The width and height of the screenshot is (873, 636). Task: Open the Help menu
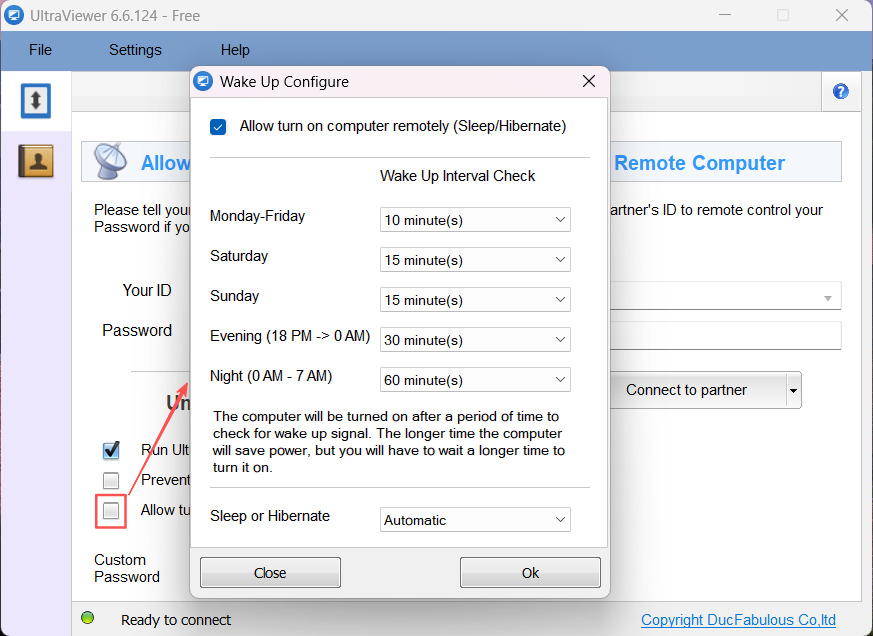[235, 50]
